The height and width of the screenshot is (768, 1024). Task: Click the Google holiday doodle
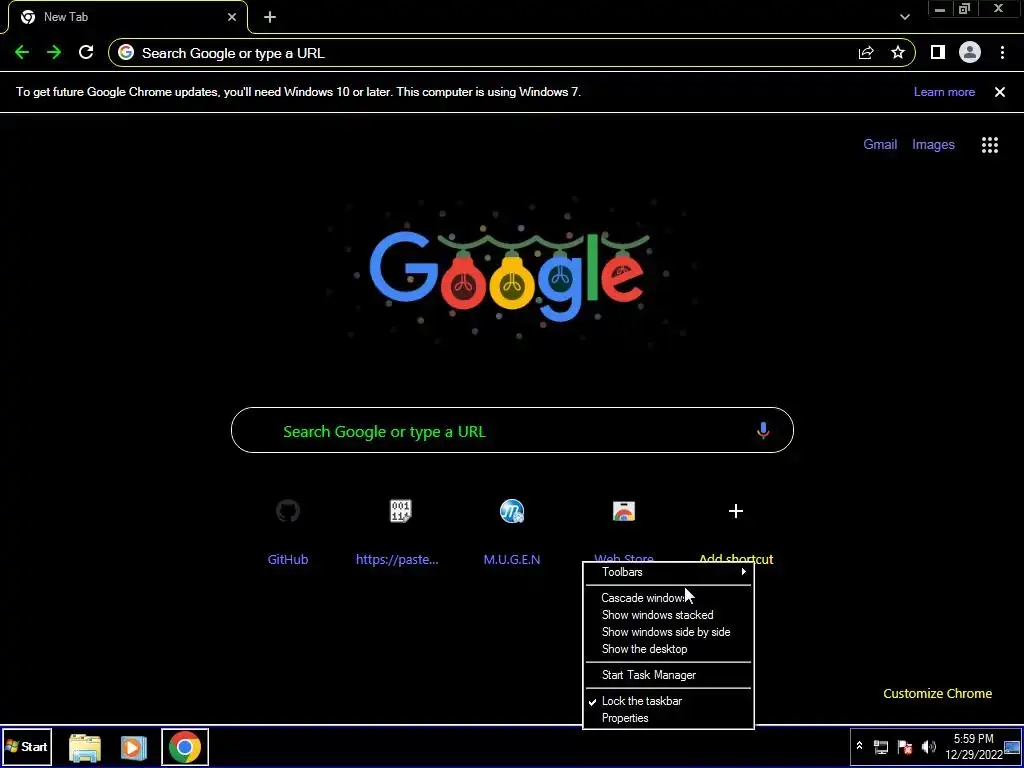coord(511,274)
